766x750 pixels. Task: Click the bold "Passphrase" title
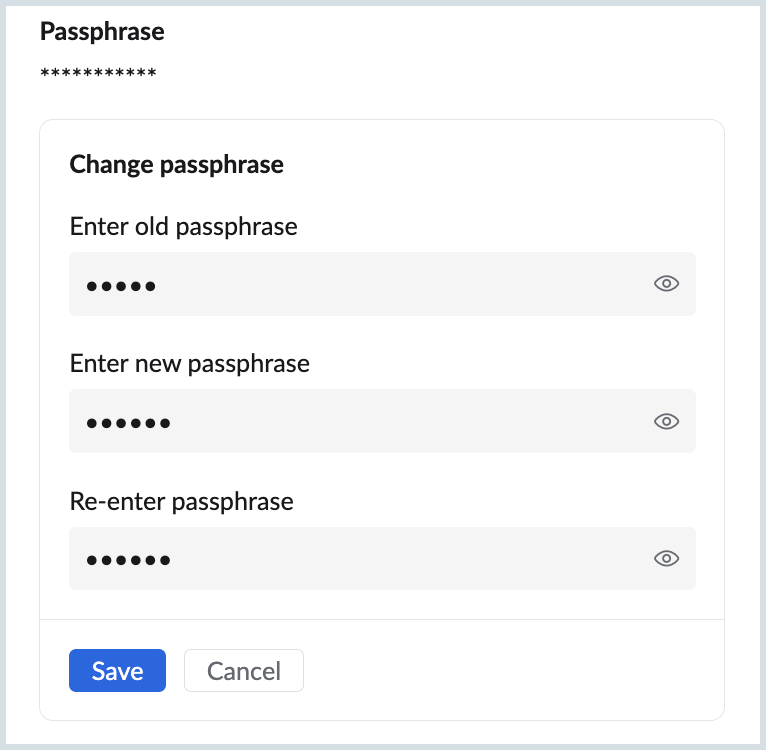tap(102, 32)
